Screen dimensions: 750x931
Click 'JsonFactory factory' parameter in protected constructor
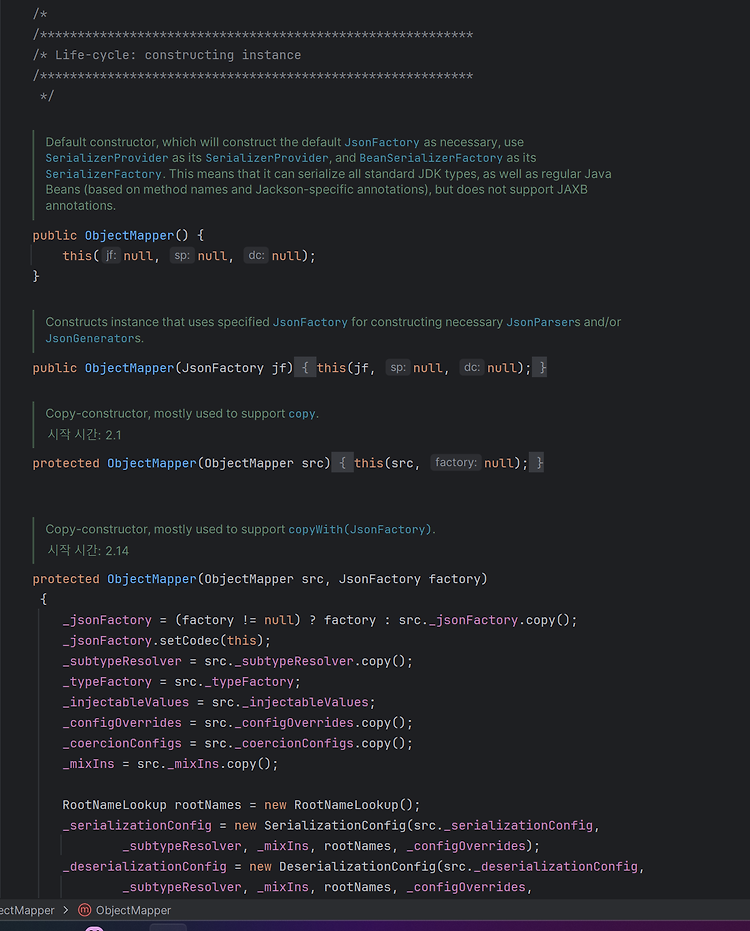(x=409, y=579)
